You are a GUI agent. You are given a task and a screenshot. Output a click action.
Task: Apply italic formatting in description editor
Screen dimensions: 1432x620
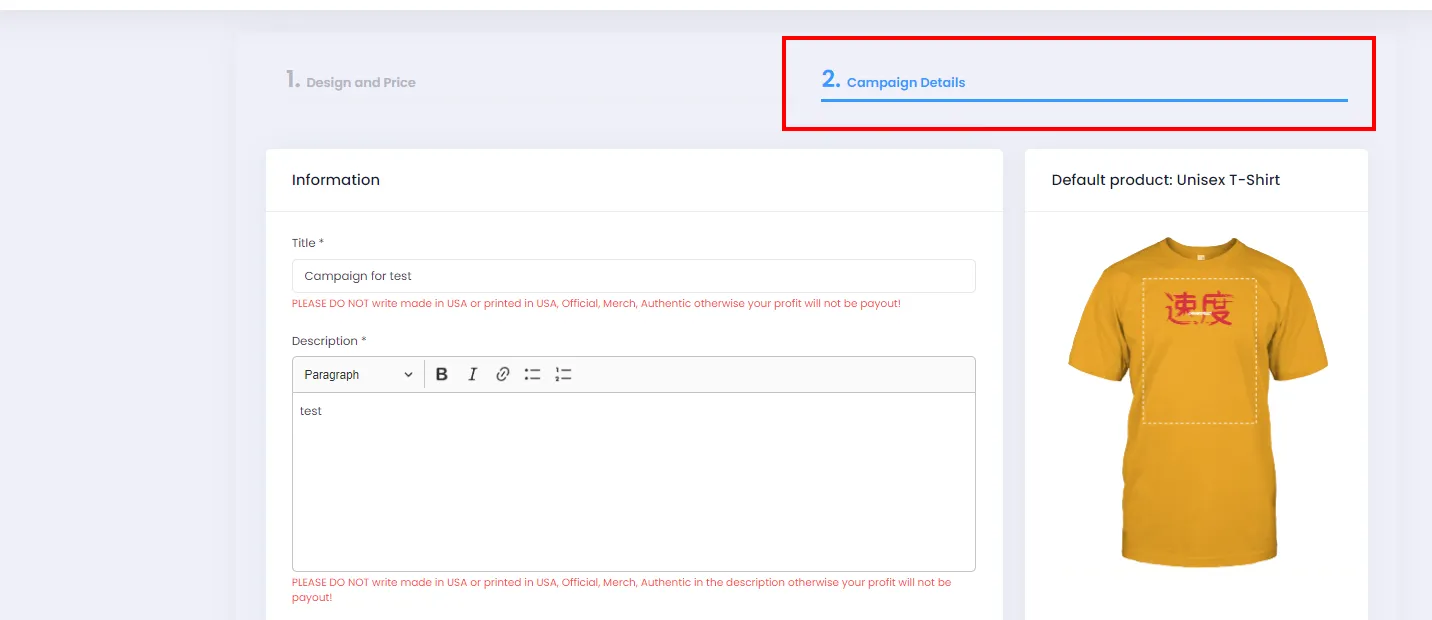point(472,374)
